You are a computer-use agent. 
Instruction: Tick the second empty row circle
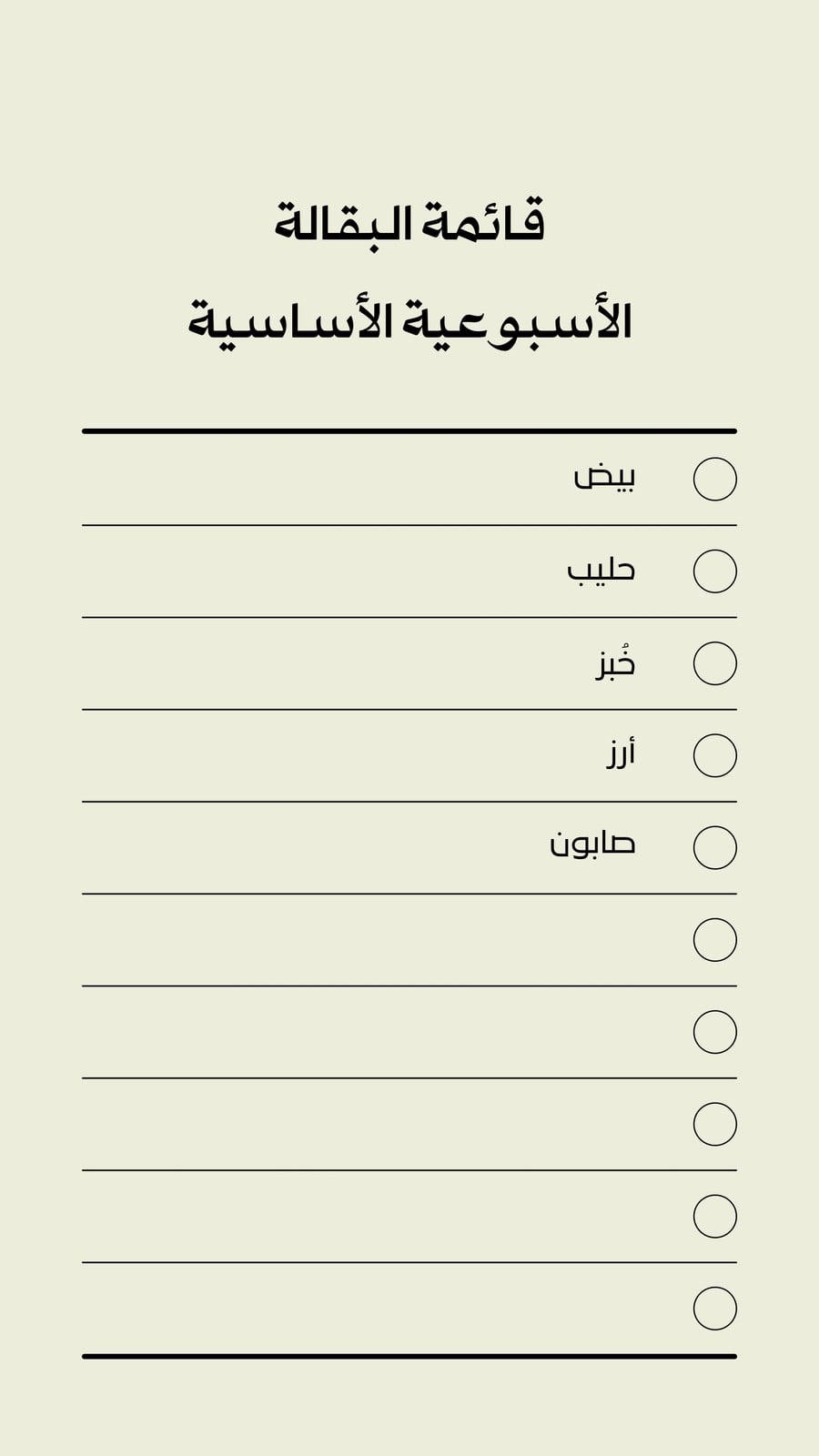click(714, 1032)
